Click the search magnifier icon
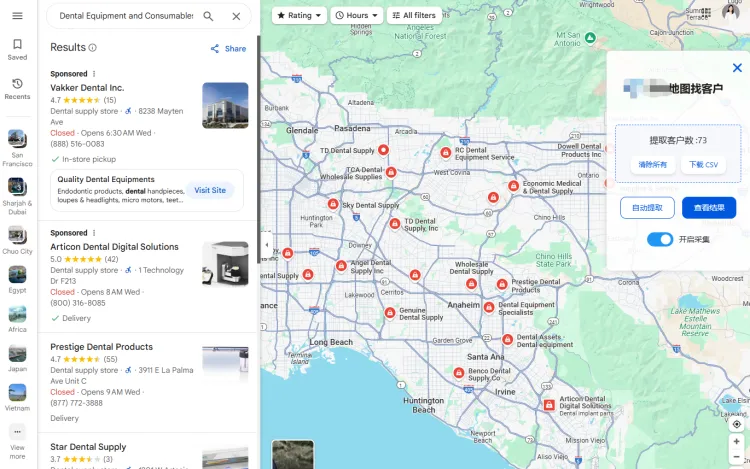Image resolution: width=750 pixels, height=469 pixels. (x=208, y=16)
